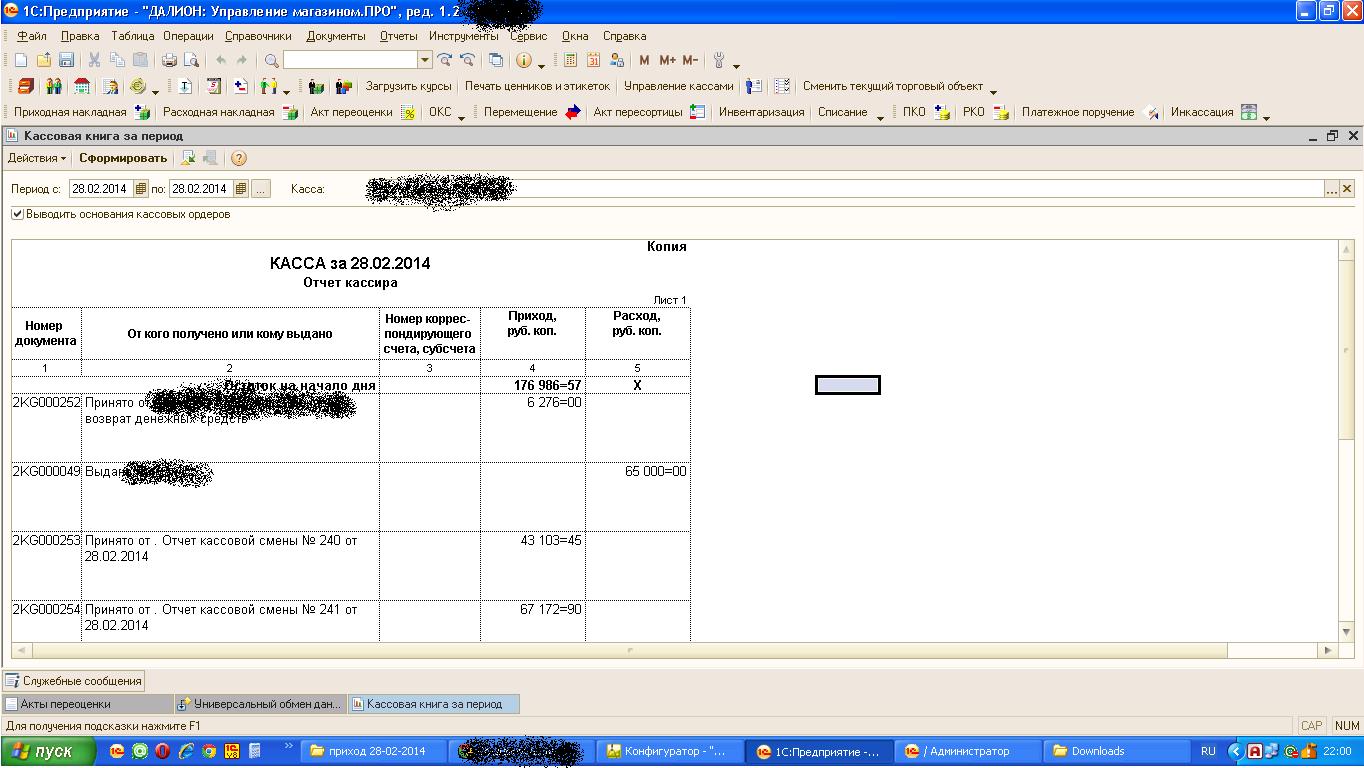This screenshot has width=1364, height=768.
Task: Click the Save floppy disk icon
Action: [66, 60]
